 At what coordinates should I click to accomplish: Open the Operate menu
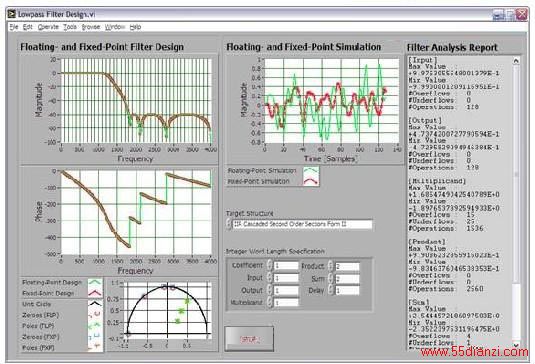pyautogui.click(x=48, y=27)
